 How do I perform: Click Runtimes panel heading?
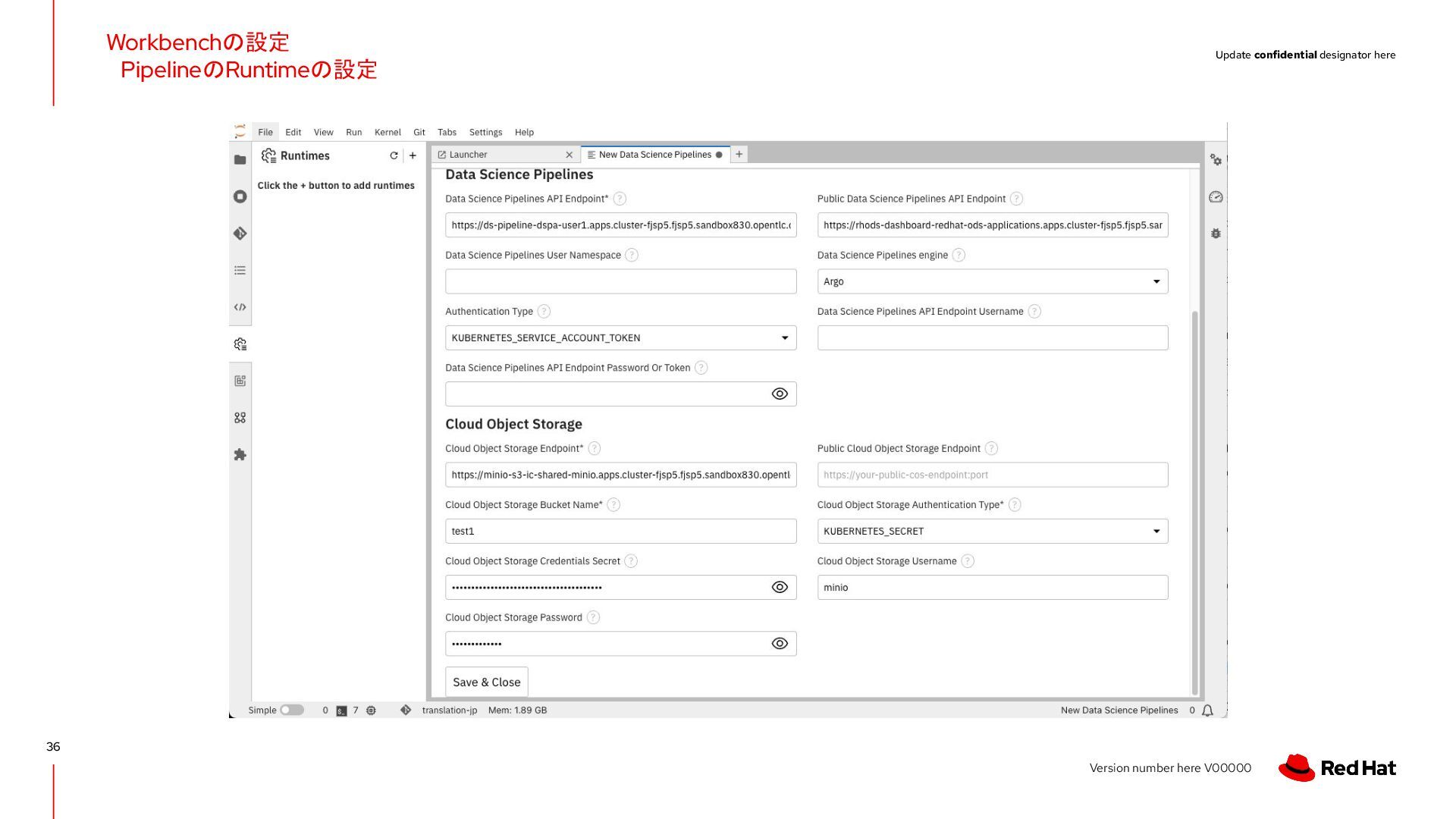click(x=305, y=155)
